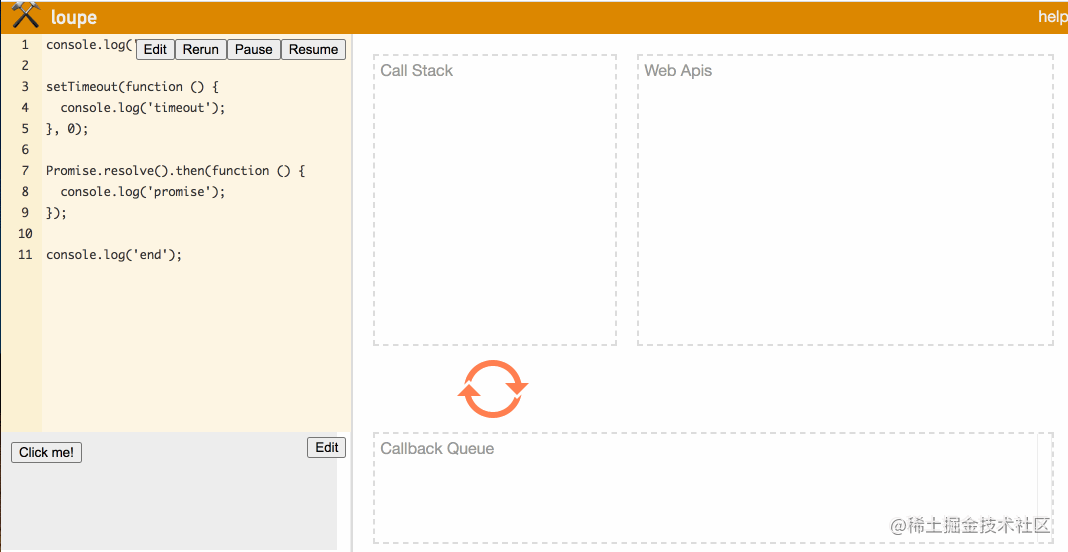Click line number 11 in gutter
Image resolution: width=1068 pixels, height=552 pixels.
[x=25, y=255]
